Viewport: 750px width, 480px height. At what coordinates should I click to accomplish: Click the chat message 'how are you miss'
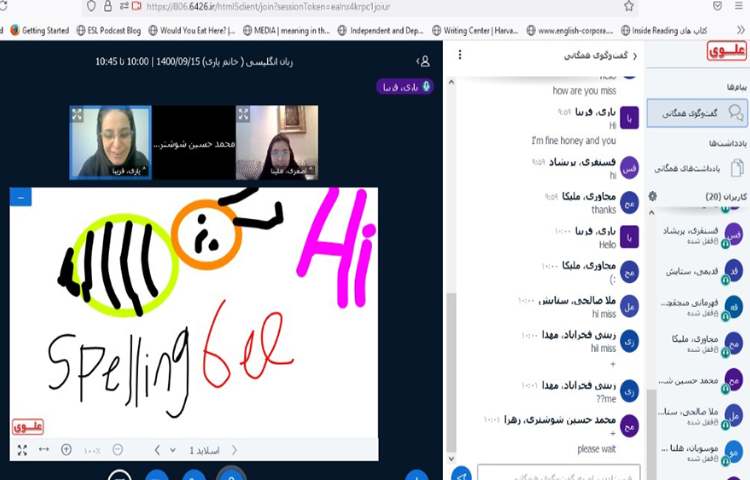click(x=584, y=91)
